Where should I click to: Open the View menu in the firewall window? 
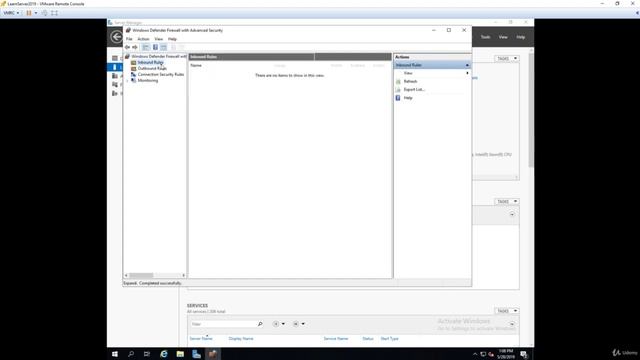(x=158, y=39)
